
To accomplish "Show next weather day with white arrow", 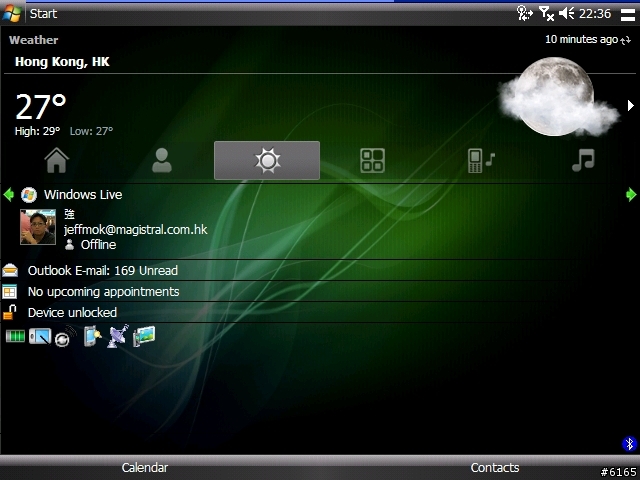I will [631, 105].
